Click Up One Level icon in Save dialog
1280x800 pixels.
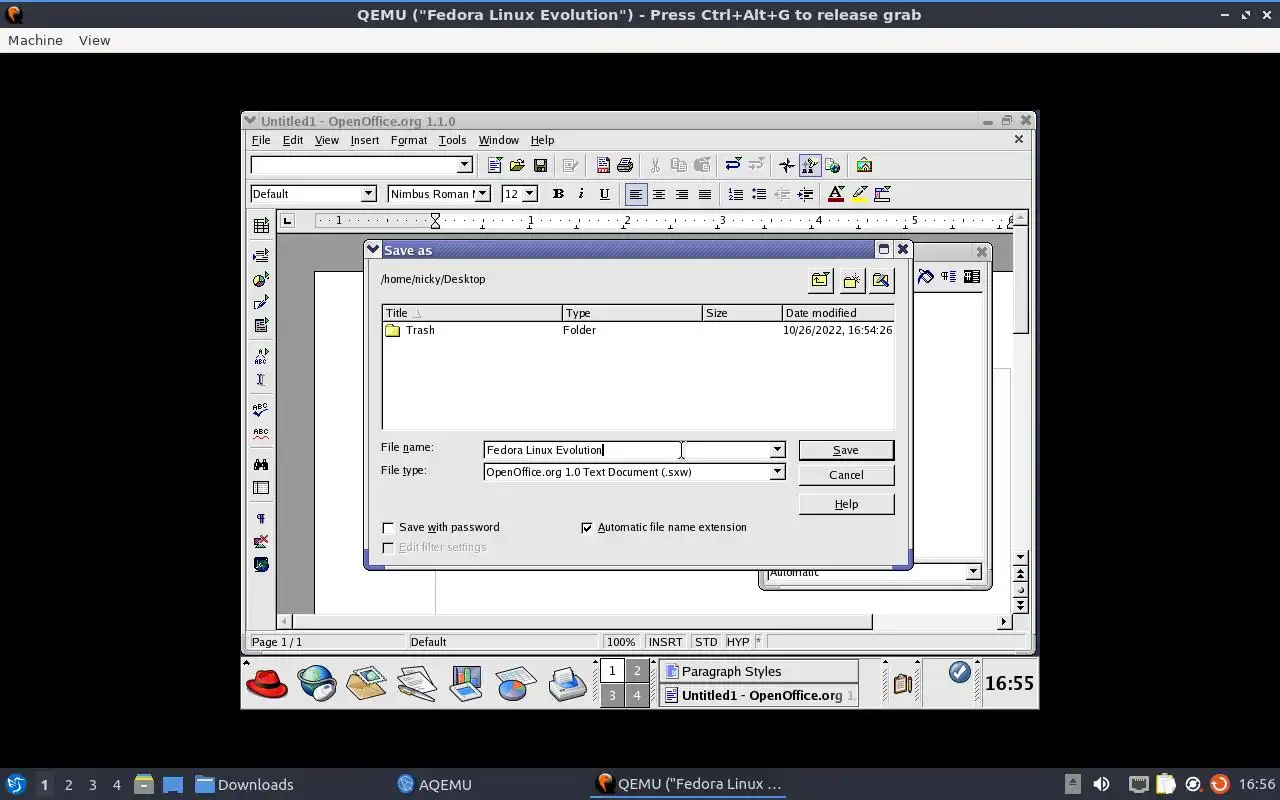(820, 280)
